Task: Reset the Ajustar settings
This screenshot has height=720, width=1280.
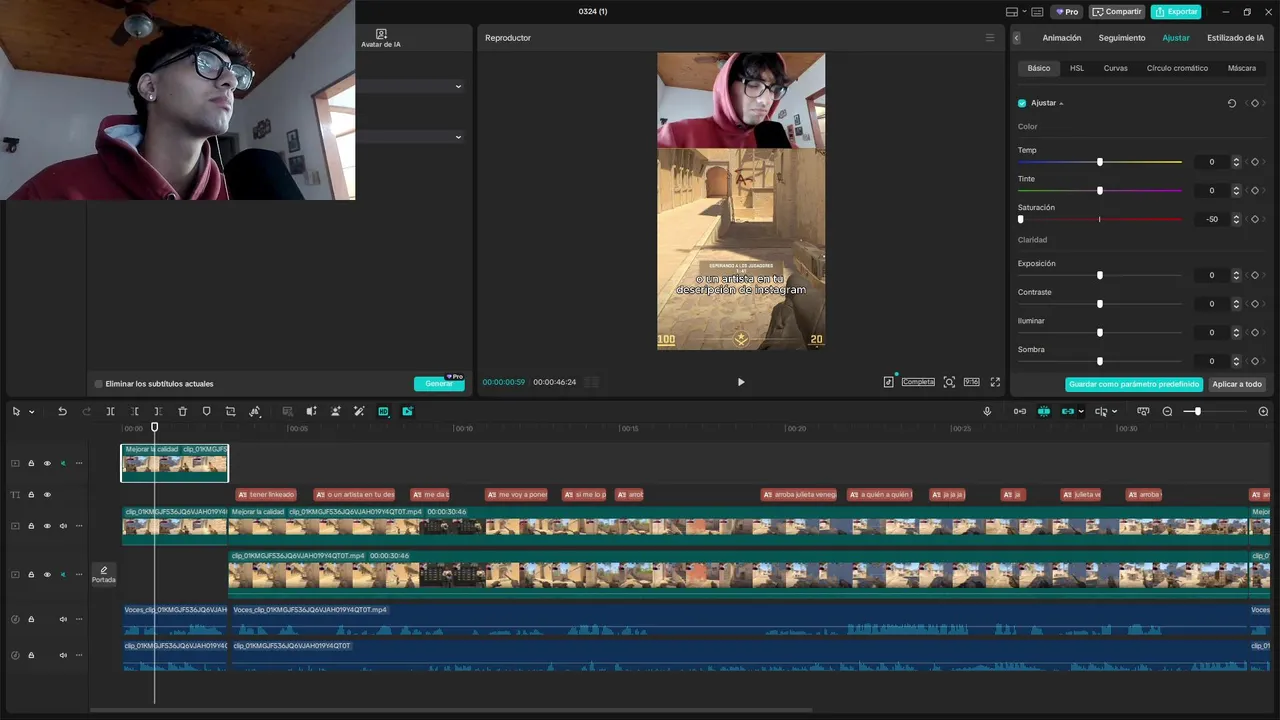Action: point(1231,103)
